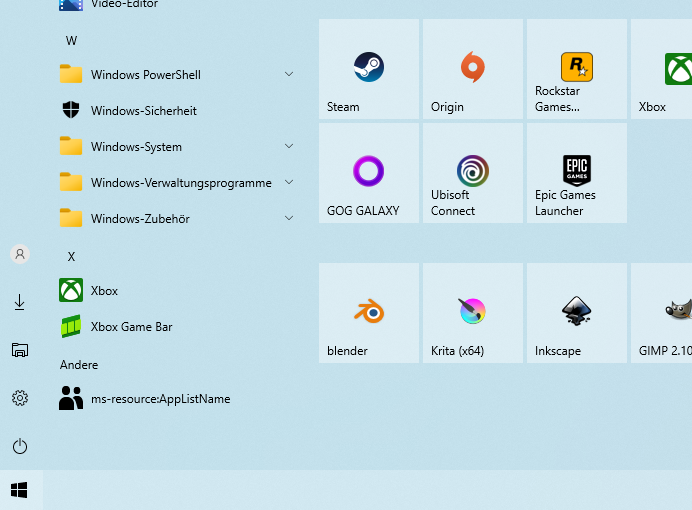The image size is (692, 510).
Task: Open the Steam tile
Action: (x=369, y=69)
